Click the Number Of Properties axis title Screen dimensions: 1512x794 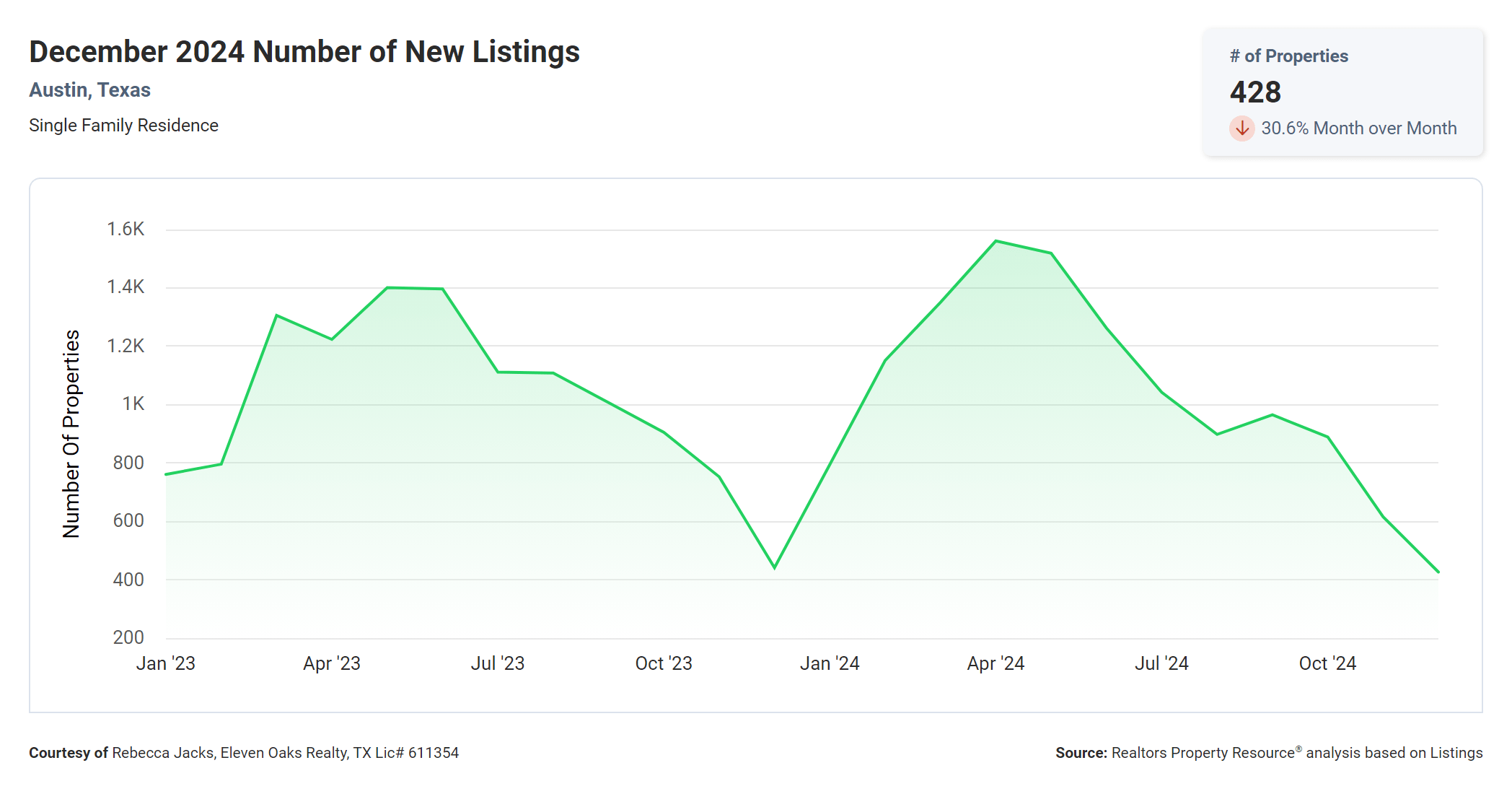coord(71,434)
